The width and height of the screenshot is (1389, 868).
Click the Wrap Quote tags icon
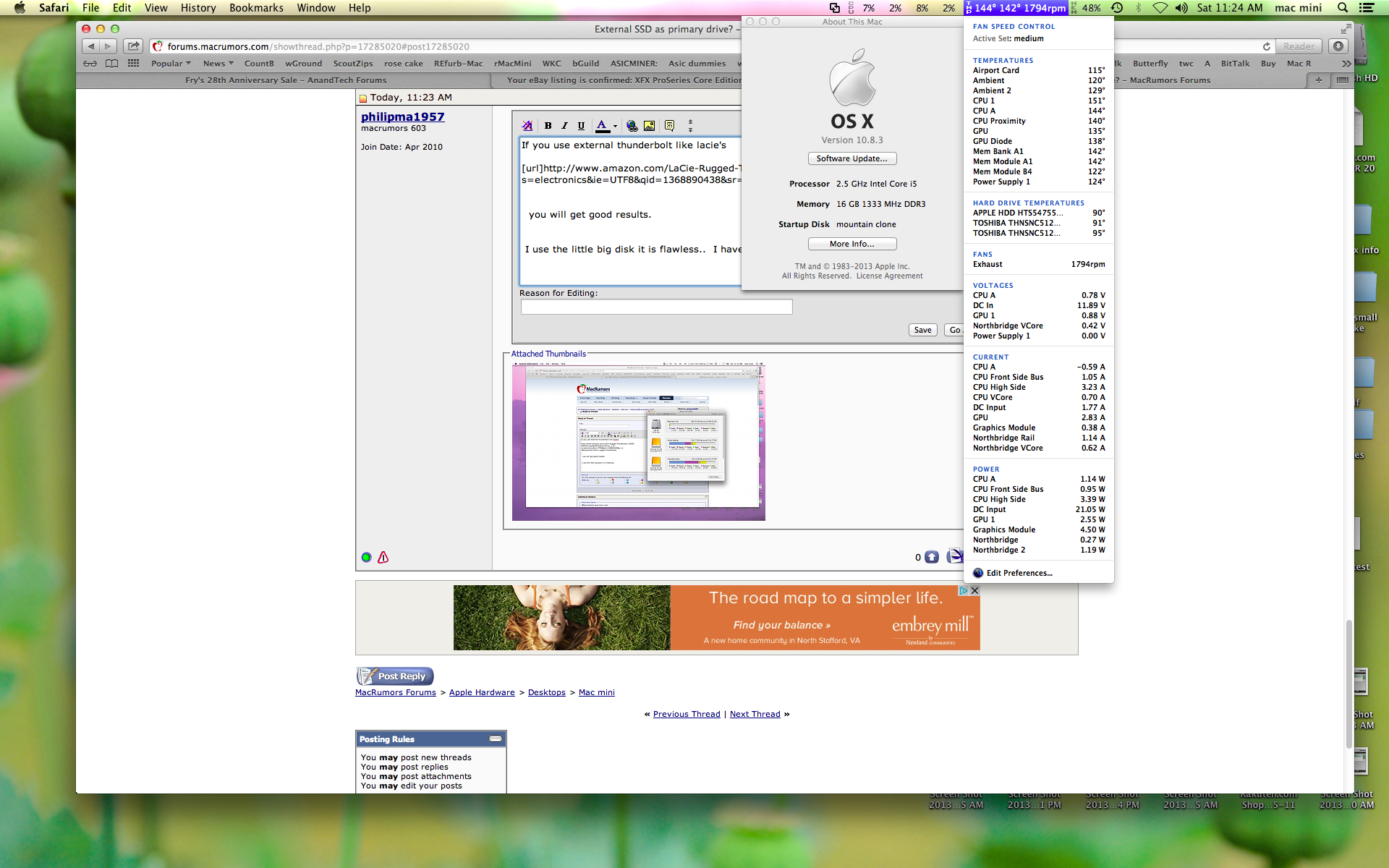point(670,126)
